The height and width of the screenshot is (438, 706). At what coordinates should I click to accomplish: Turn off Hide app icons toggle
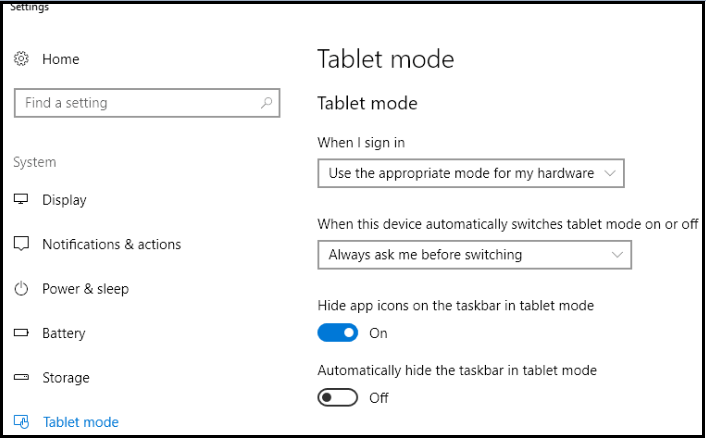pos(338,333)
